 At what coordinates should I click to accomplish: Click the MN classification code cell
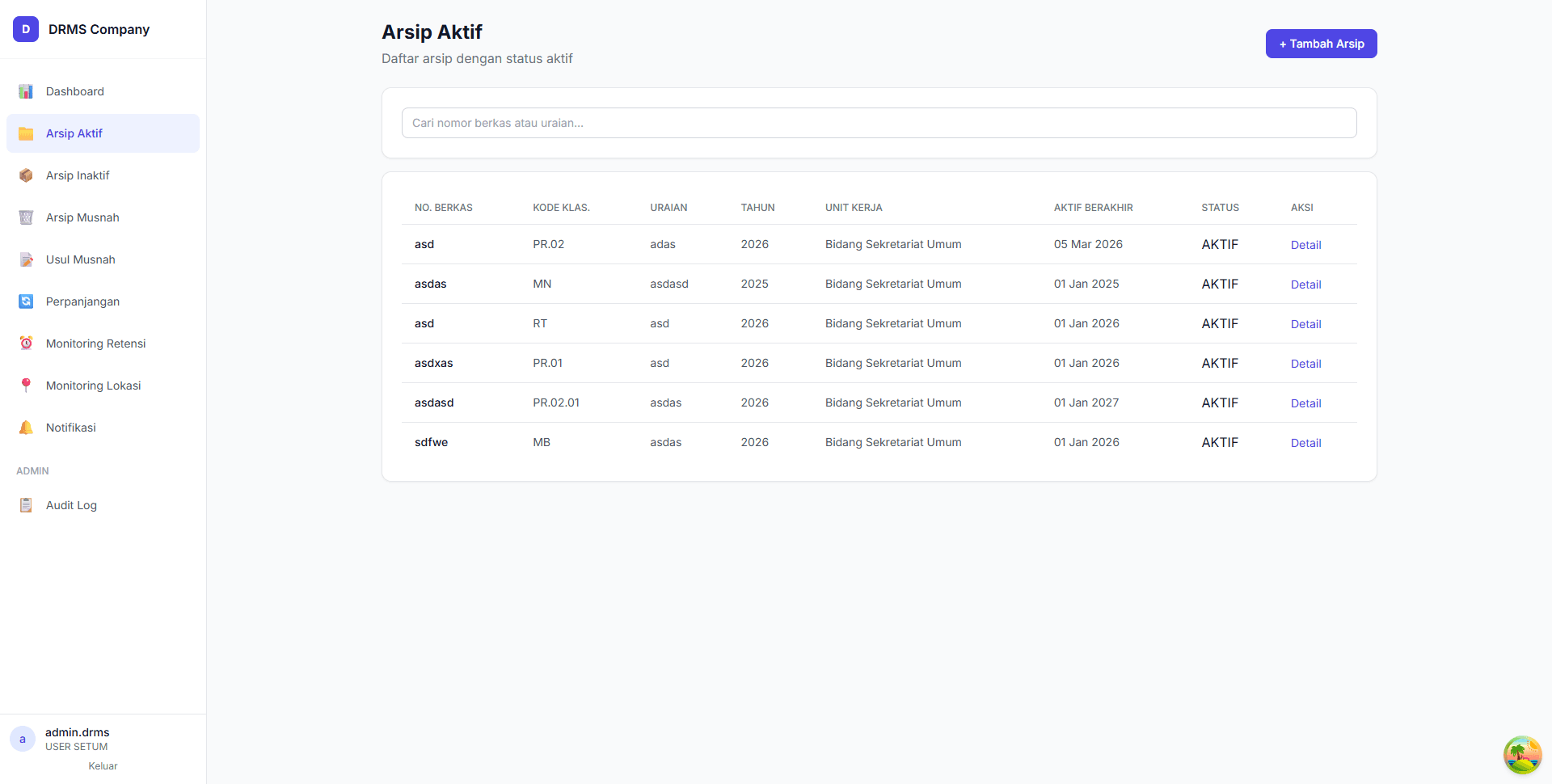tap(542, 284)
